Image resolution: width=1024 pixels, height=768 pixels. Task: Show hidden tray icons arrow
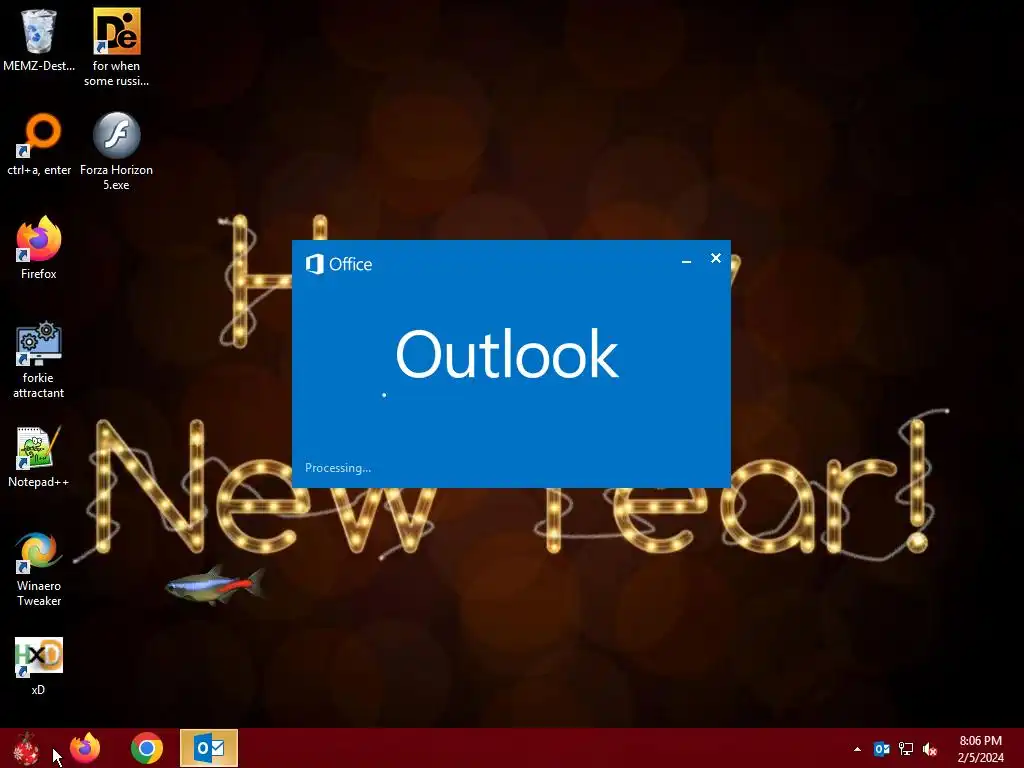(x=857, y=749)
